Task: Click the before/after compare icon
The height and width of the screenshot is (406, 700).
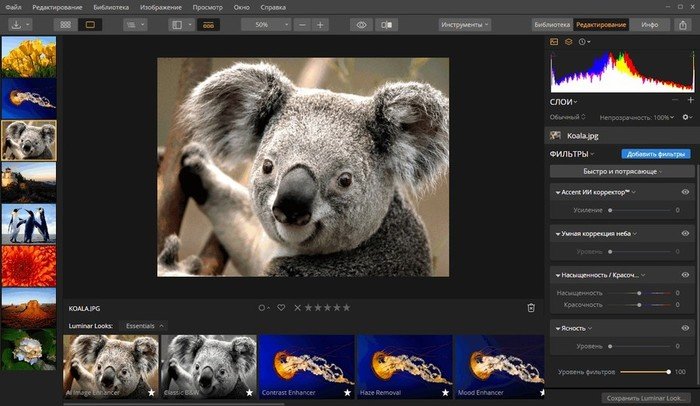Action: (x=385, y=24)
